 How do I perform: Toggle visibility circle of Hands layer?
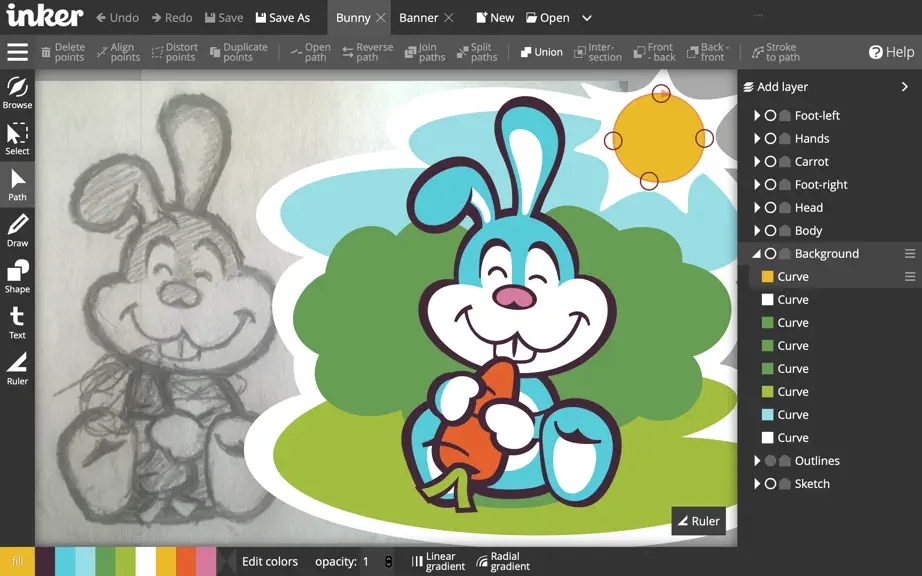tap(770, 139)
